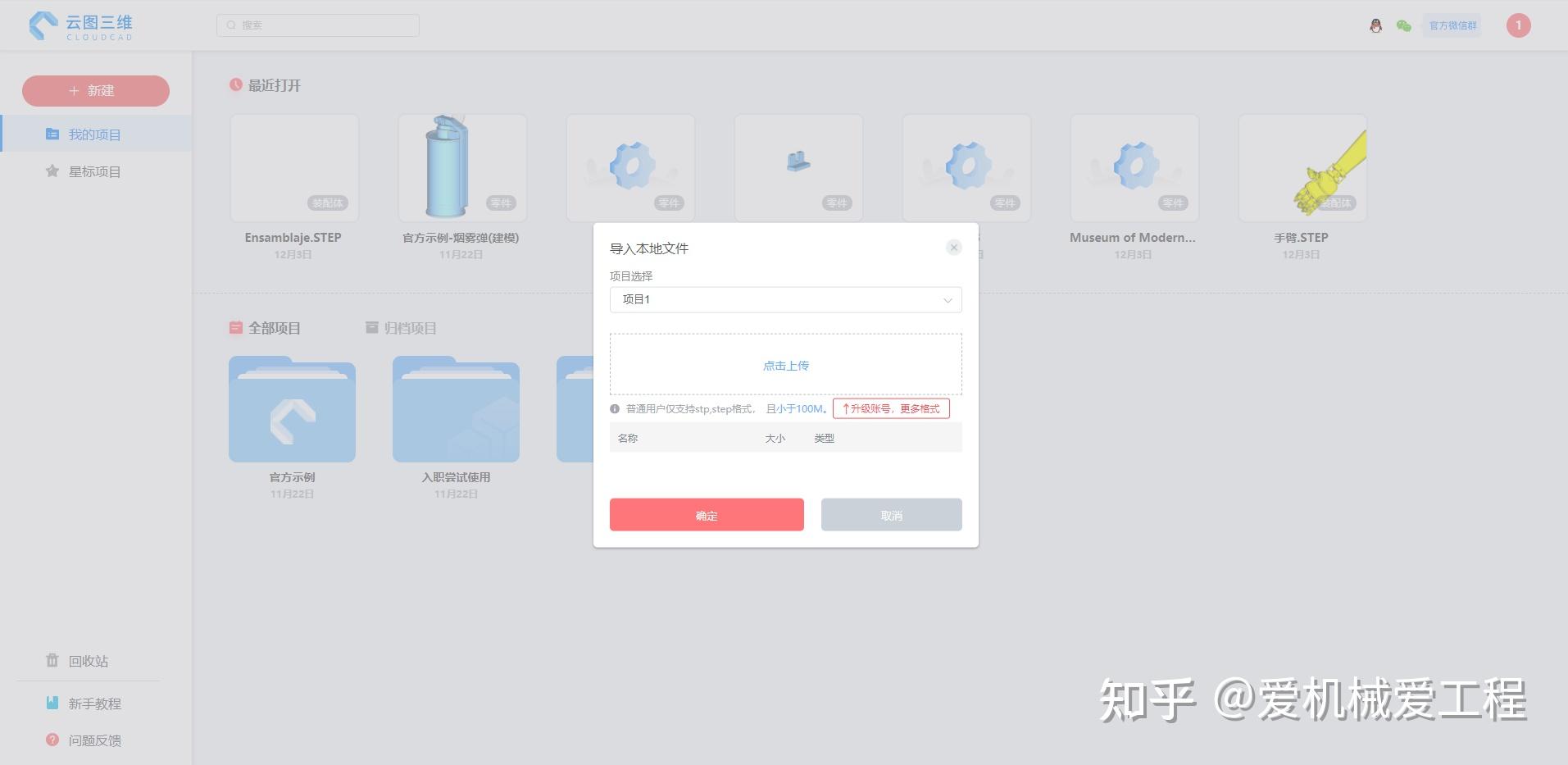The image size is (1568, 765).
Task: Click the 点击上传 upload area
Action: (784, 365)
